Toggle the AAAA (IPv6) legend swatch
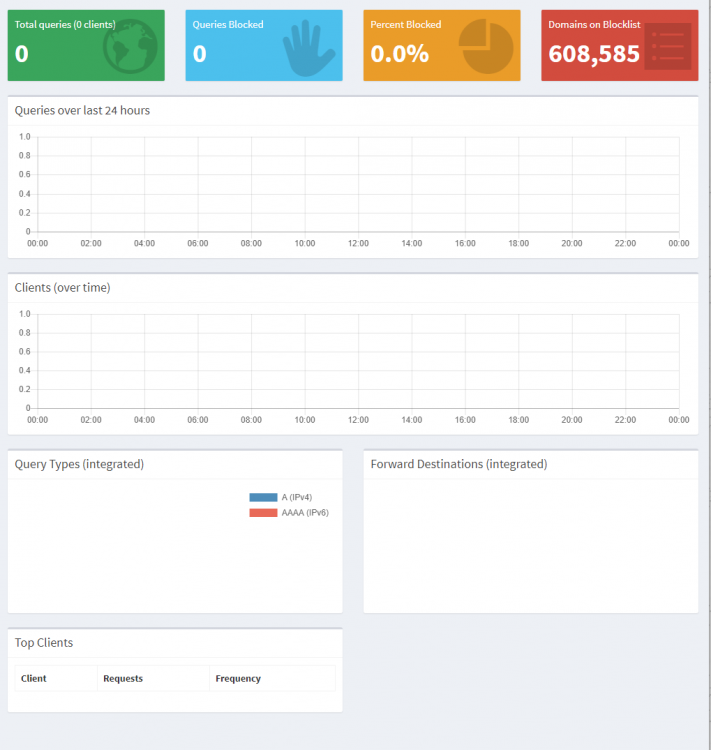The image size is (711, 750). 263,513
